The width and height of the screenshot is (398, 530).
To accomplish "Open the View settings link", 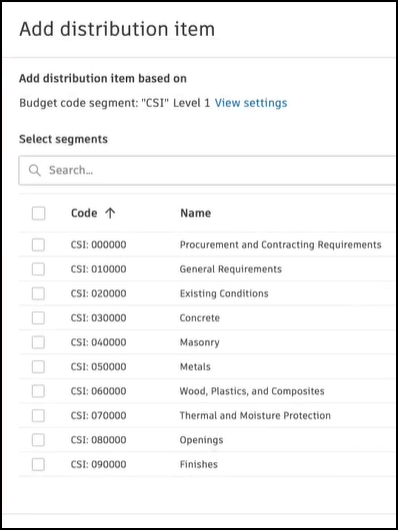I will [x=251, y=103].
